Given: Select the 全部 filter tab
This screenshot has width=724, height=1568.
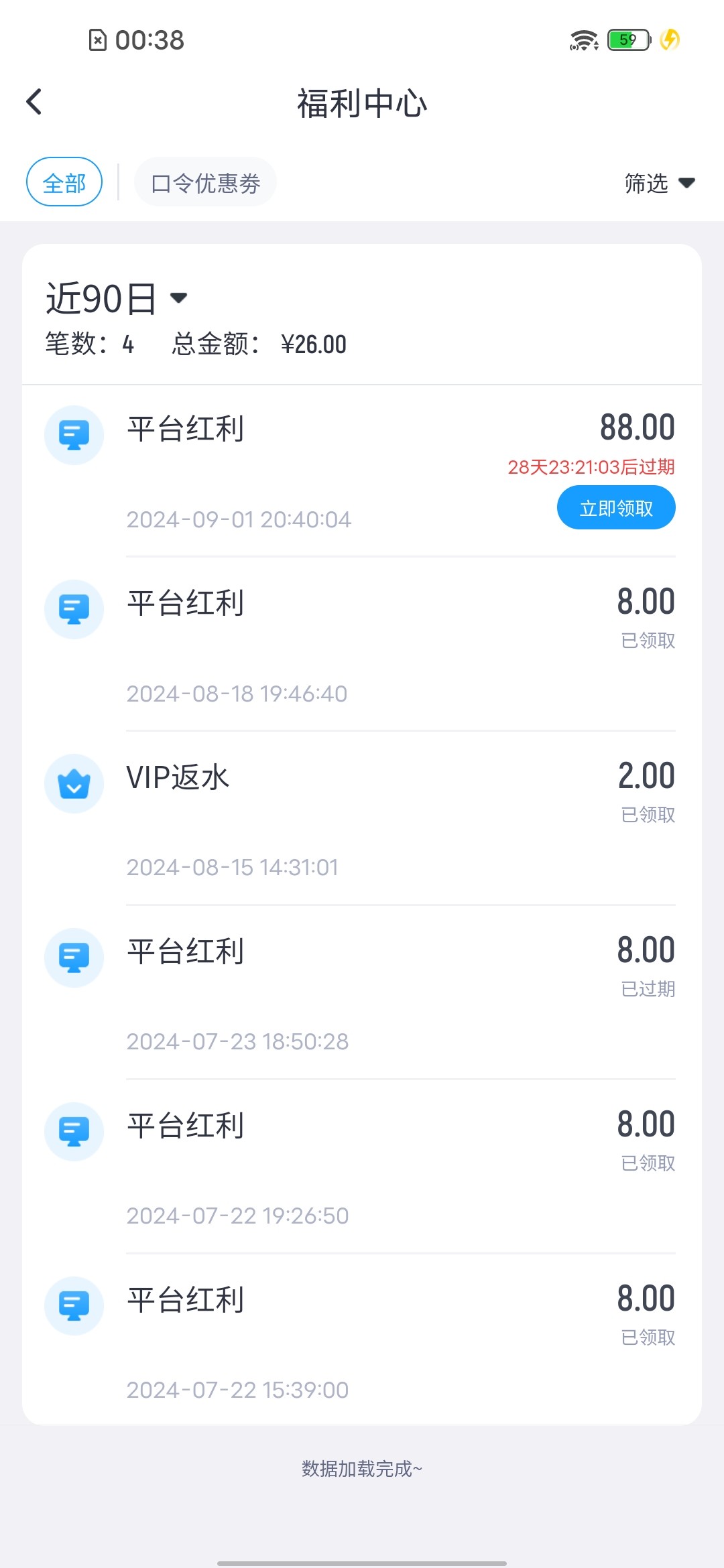Looking at the screenshot, I should (x=64, y=182).
